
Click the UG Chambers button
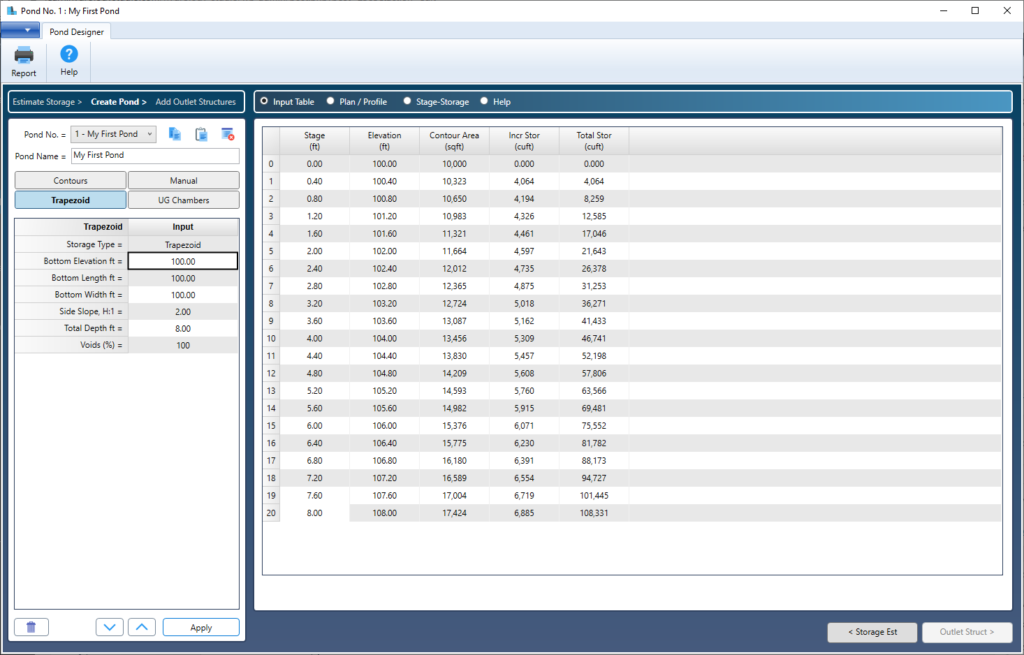[x=184, y=200]
